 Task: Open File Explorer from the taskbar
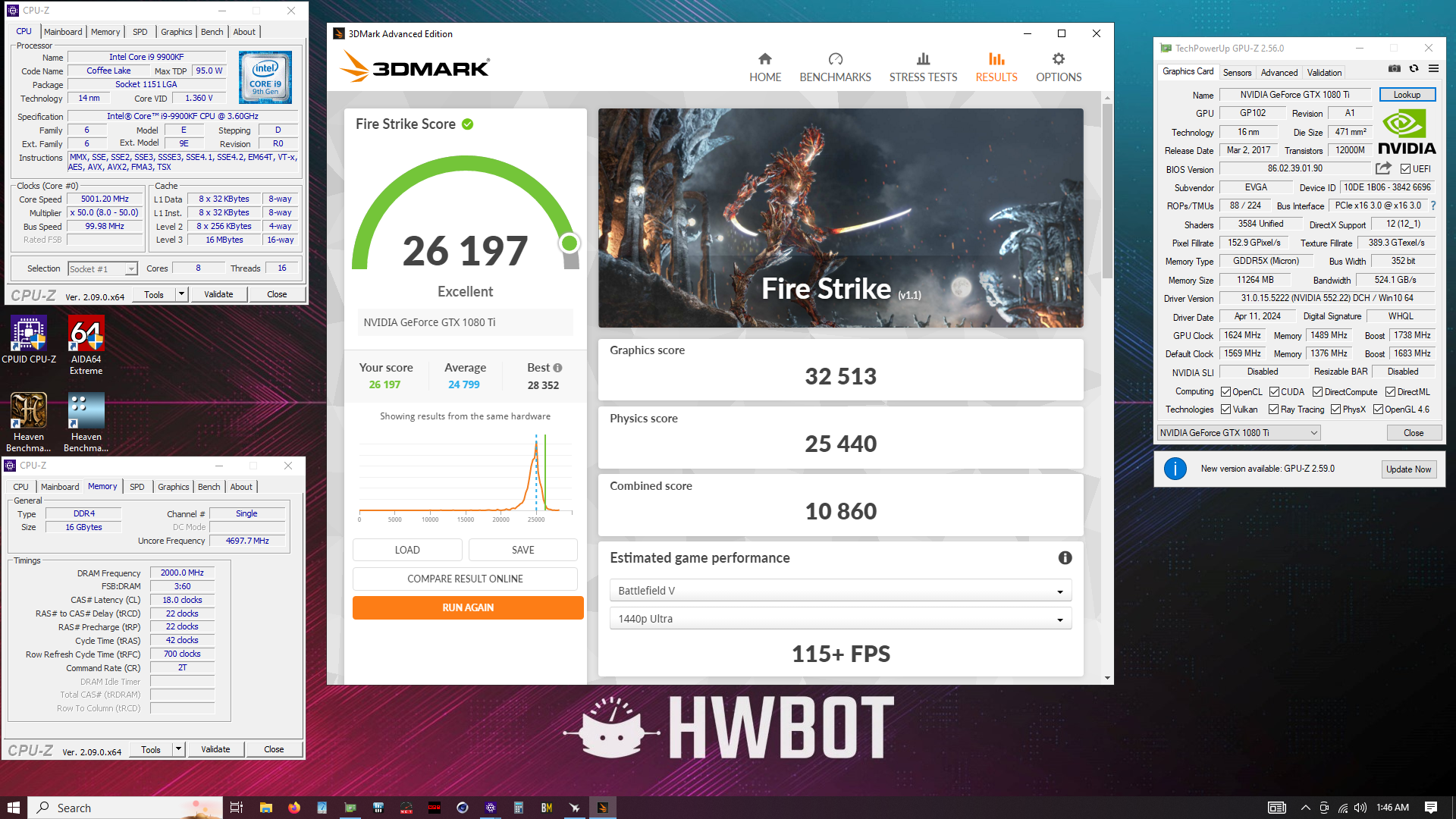[265, 808]
